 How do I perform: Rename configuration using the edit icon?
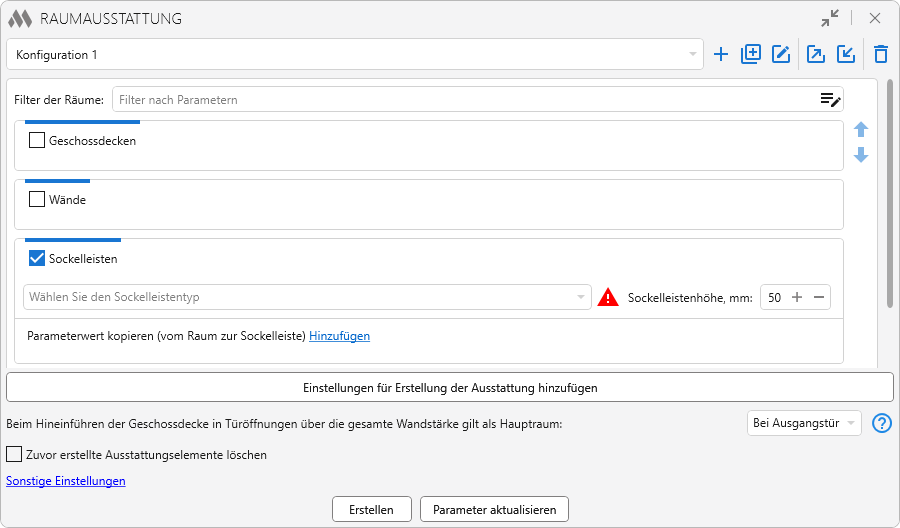781,55
